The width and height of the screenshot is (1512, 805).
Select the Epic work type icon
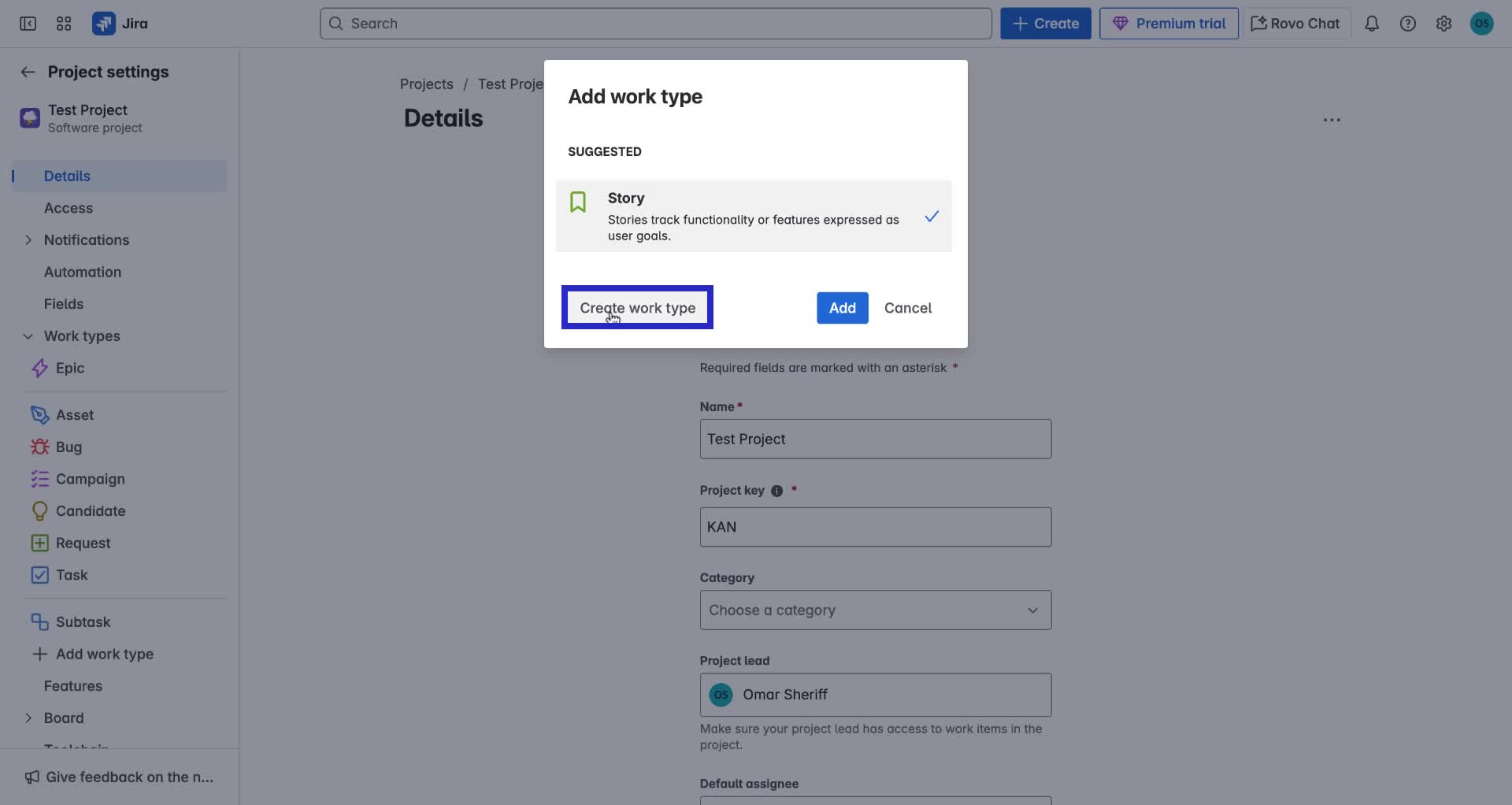tap(40, 368)
